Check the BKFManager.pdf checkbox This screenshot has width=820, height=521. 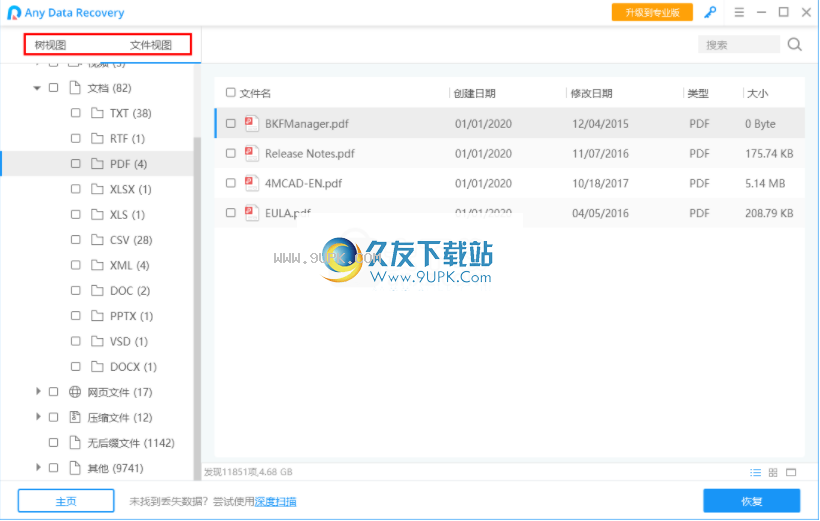coord(231,123)
